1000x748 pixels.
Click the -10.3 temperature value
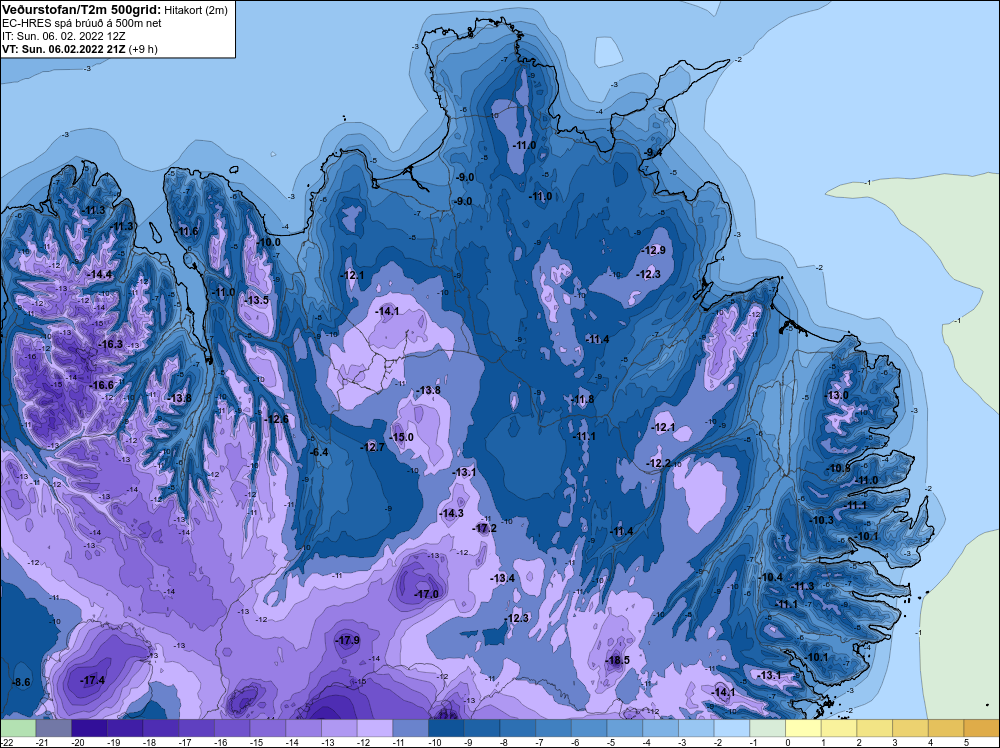tap(821, 520)
